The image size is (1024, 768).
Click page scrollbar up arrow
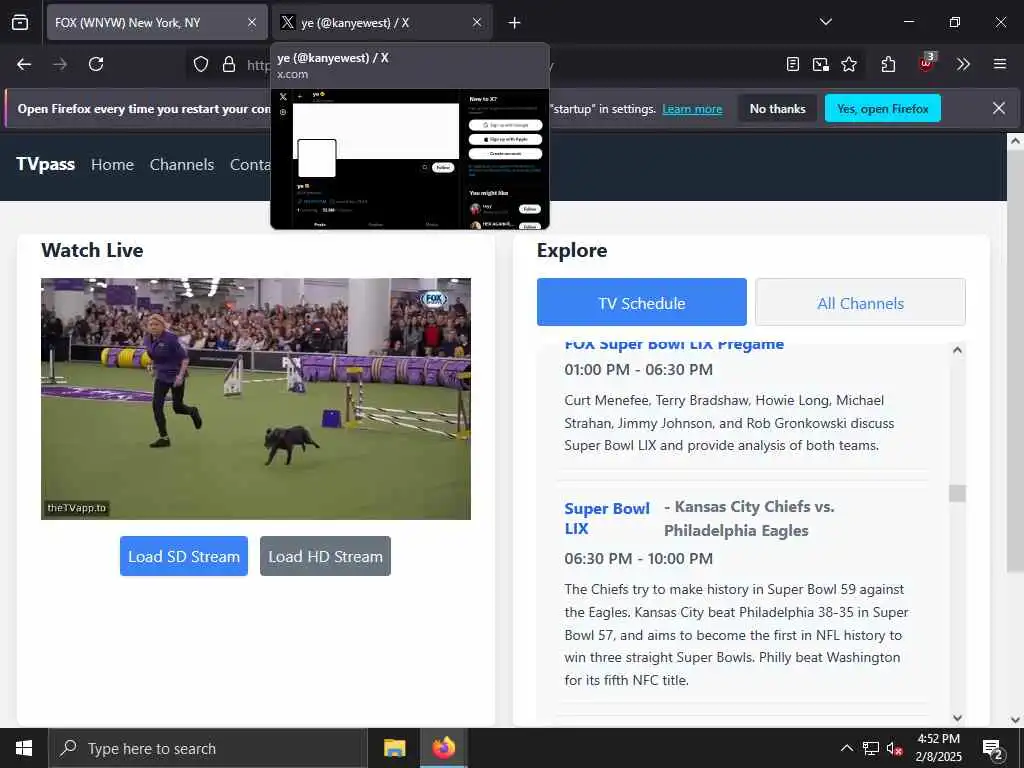tap(1015, 140)
